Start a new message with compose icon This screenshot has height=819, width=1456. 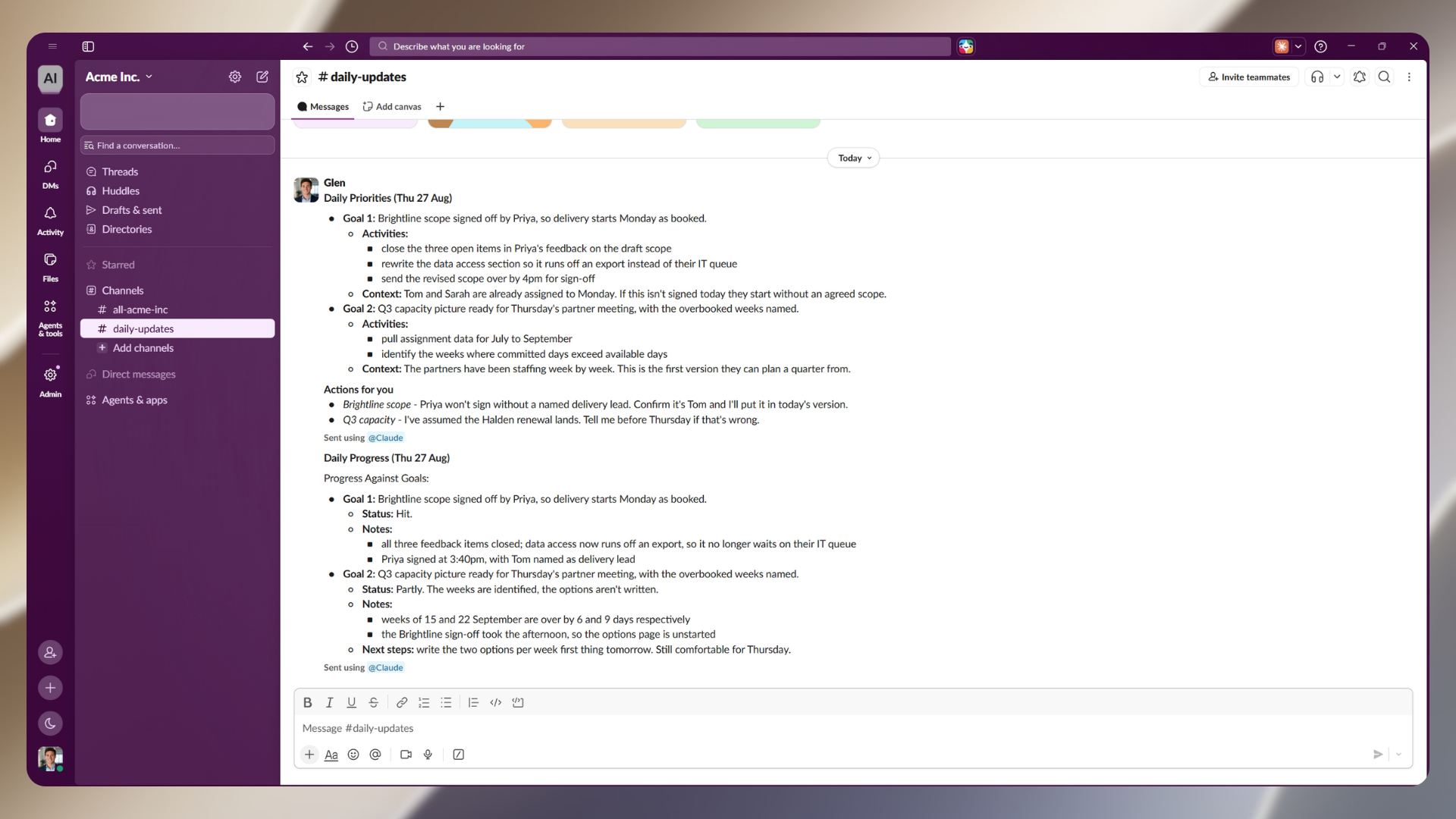262,77
